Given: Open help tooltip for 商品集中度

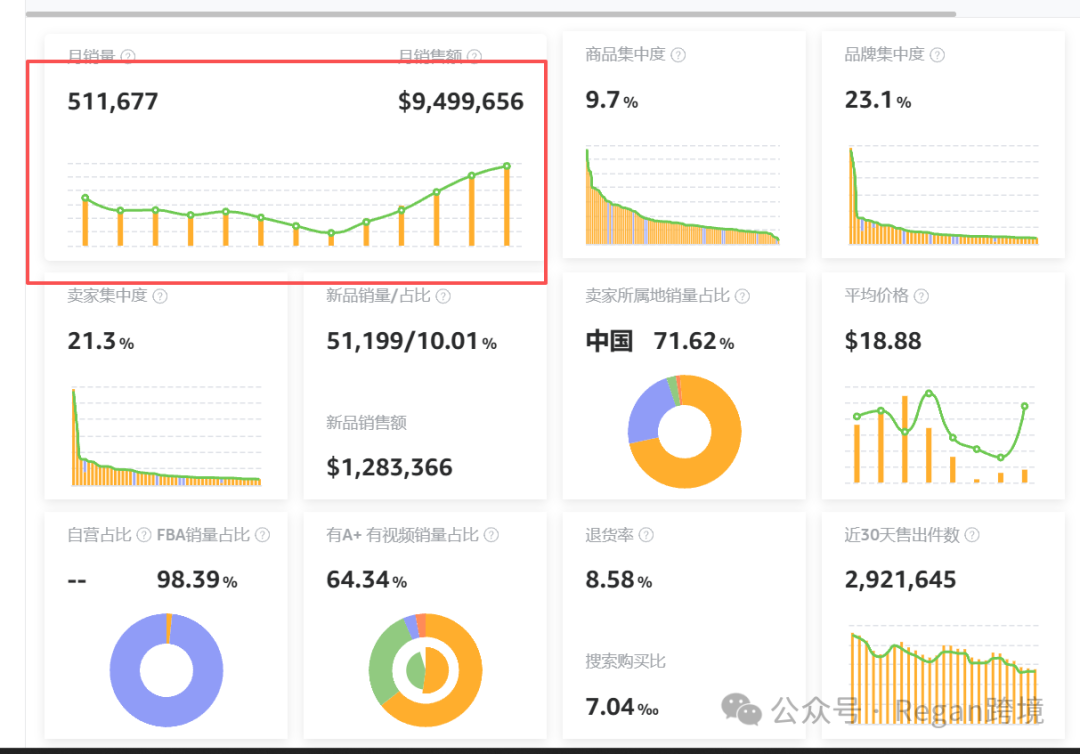Looking at the screenshot, I should pyautogui.click(x=678, y=55).
